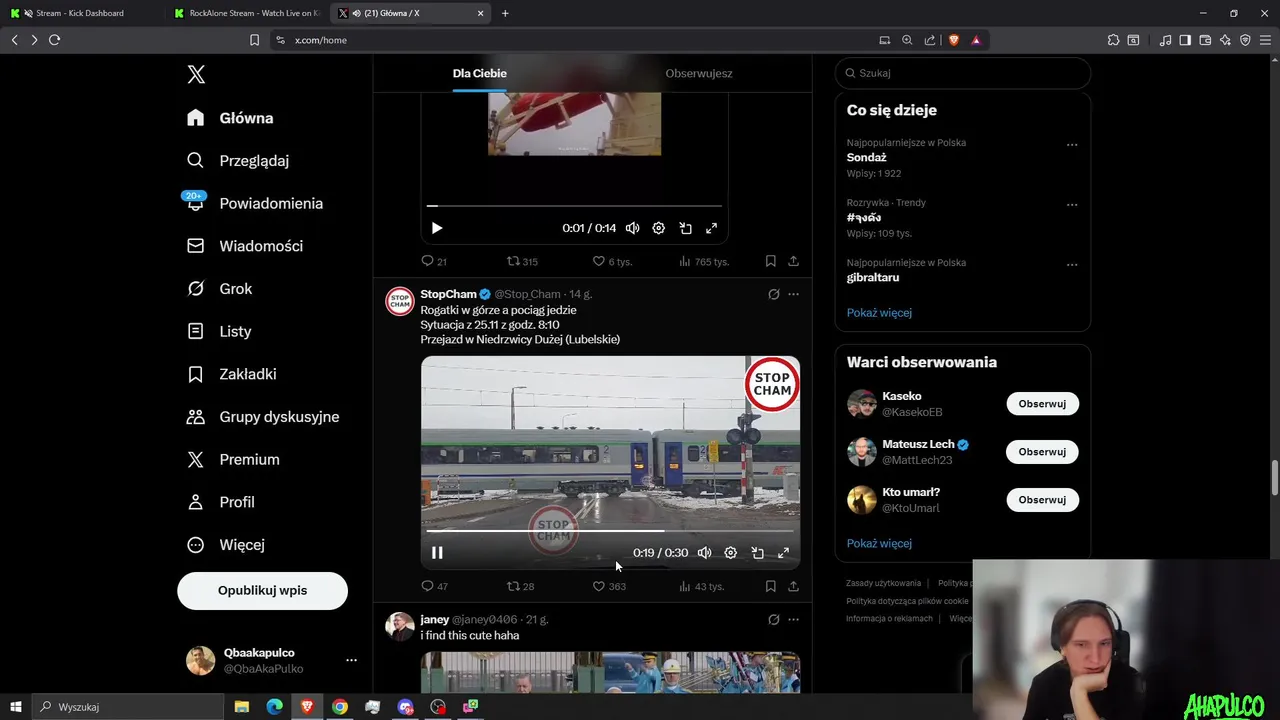Click Grok icon on StopCham tweet

[x=773, y=294]
